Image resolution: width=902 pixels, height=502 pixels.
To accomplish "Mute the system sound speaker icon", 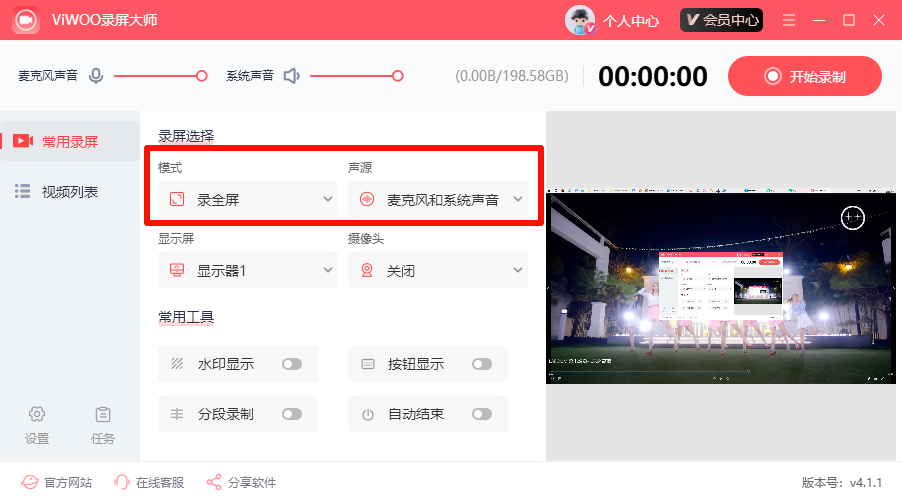I will 292,76.
